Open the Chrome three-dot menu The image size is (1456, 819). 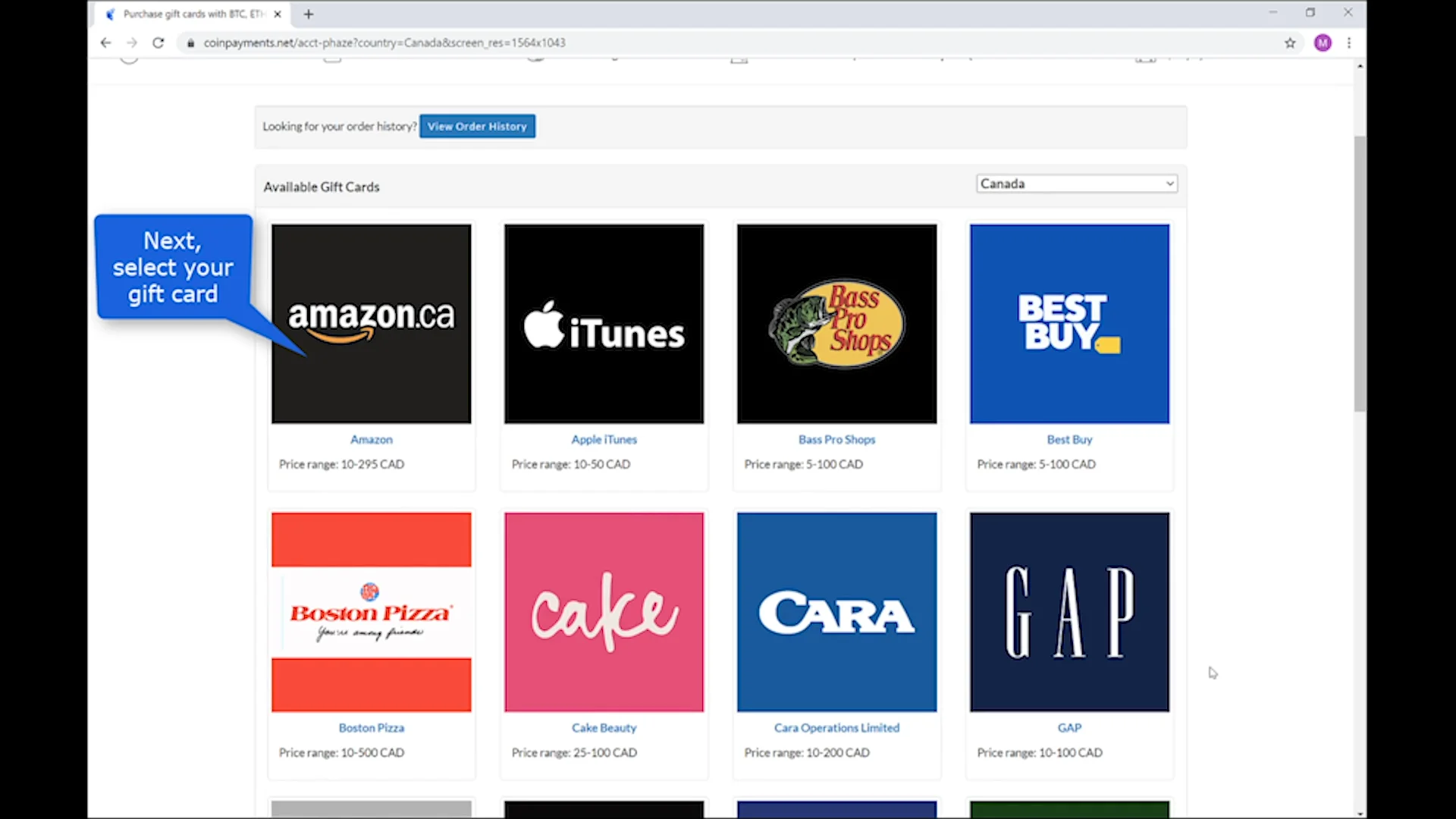1350,42
